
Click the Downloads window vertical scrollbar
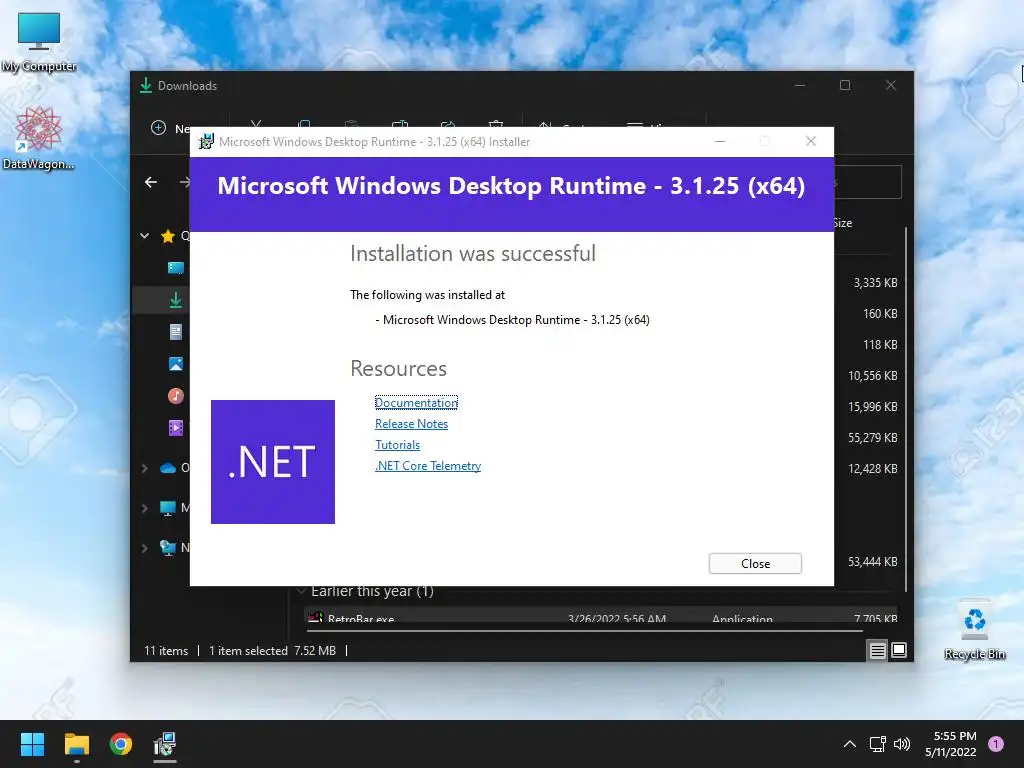pyautogui.click(x=906, y=409)
